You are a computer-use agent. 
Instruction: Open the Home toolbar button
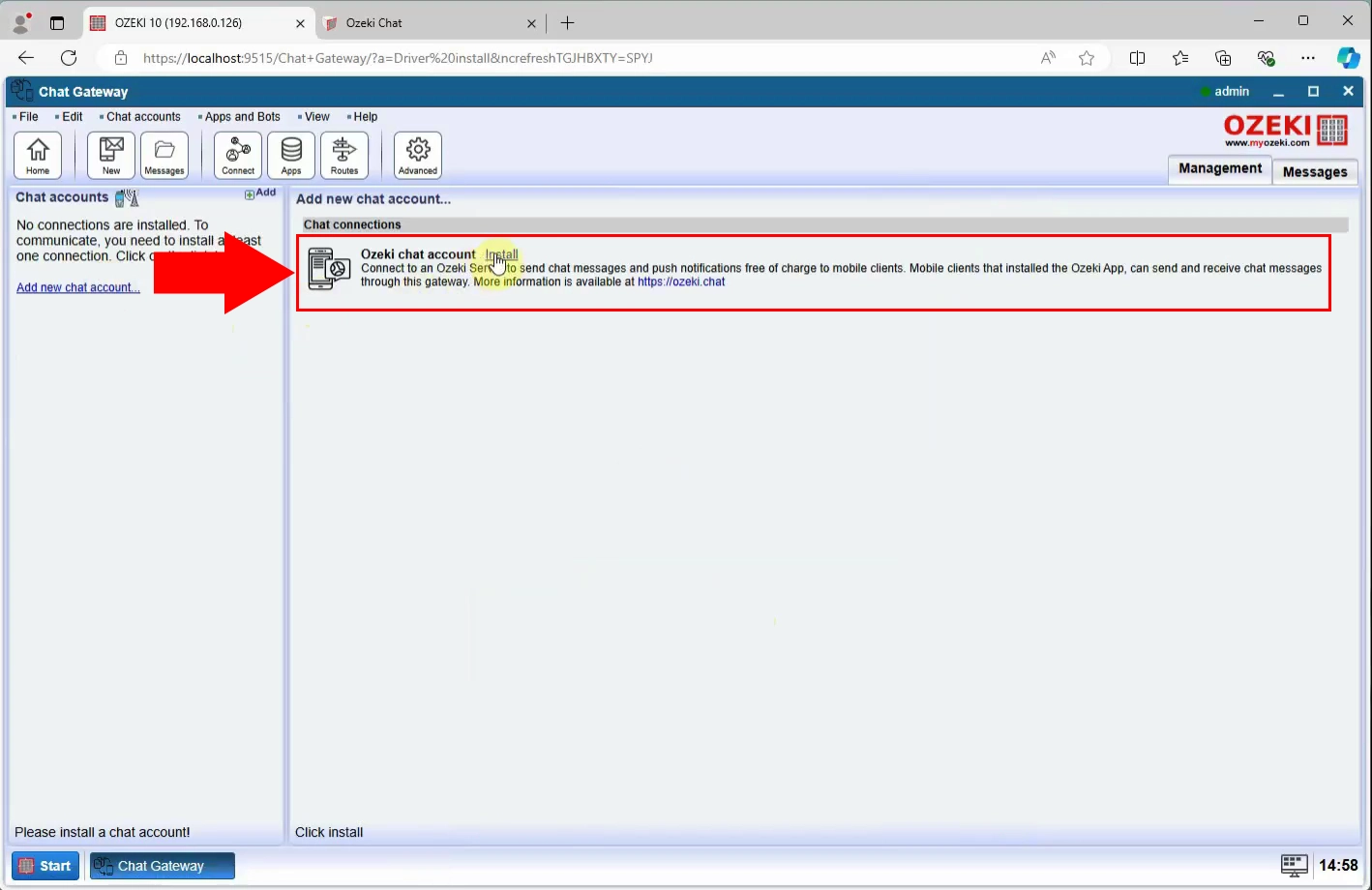(x=38, y=155)
